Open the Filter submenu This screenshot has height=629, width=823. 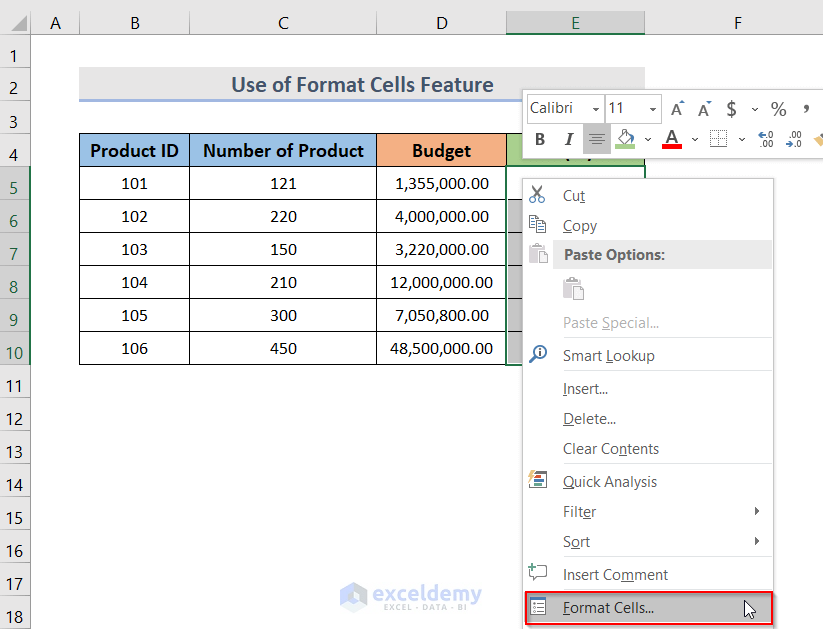pyautogui.click(x=580, y=512)
